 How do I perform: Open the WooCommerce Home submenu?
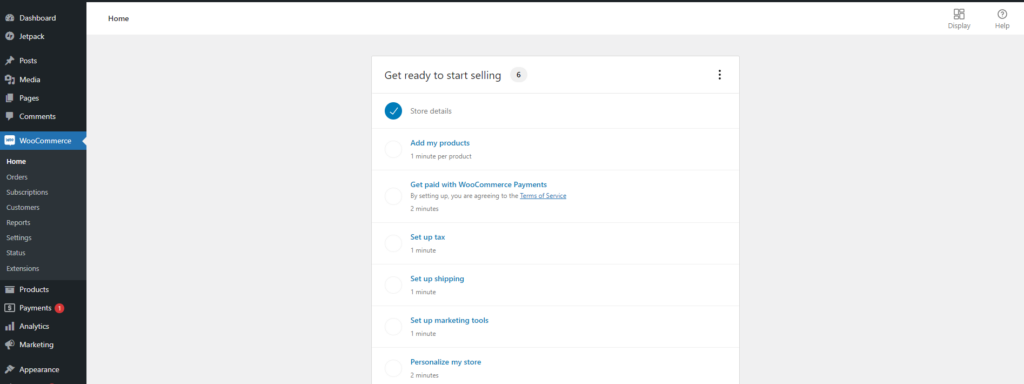pos(16,161)
